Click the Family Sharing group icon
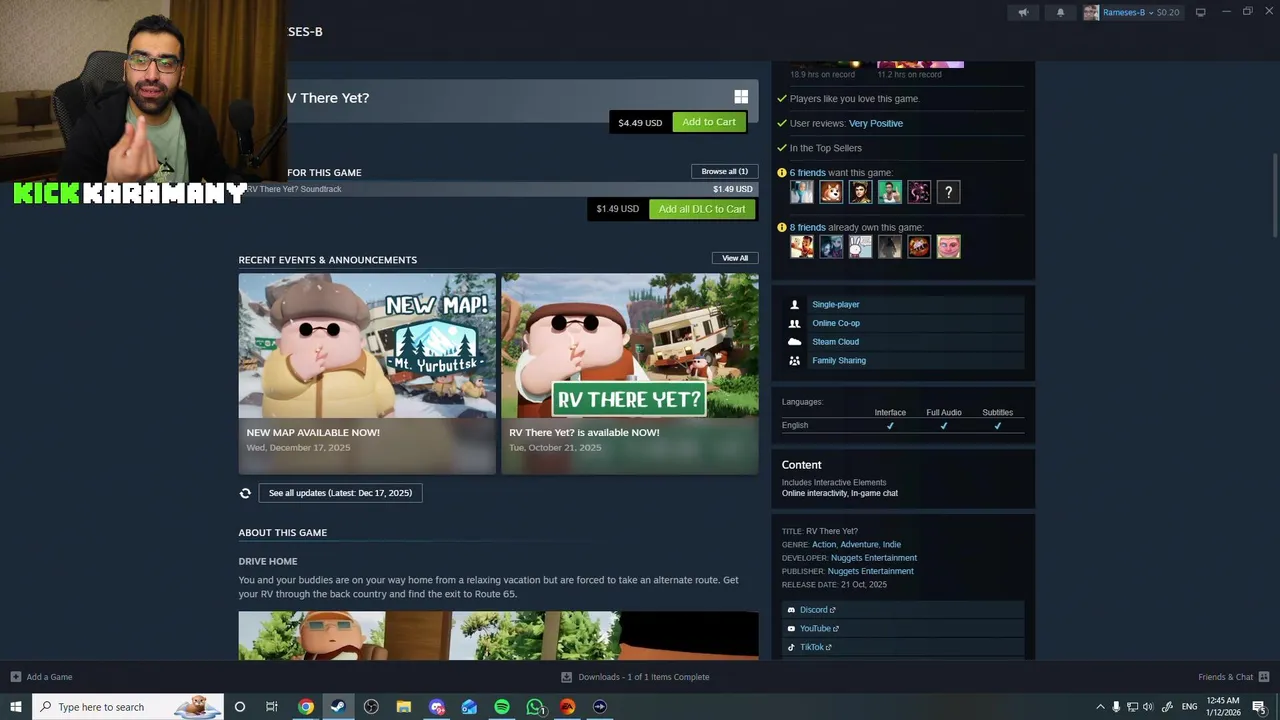Screen dimensions: 1280x720 [x=794, y=360]
